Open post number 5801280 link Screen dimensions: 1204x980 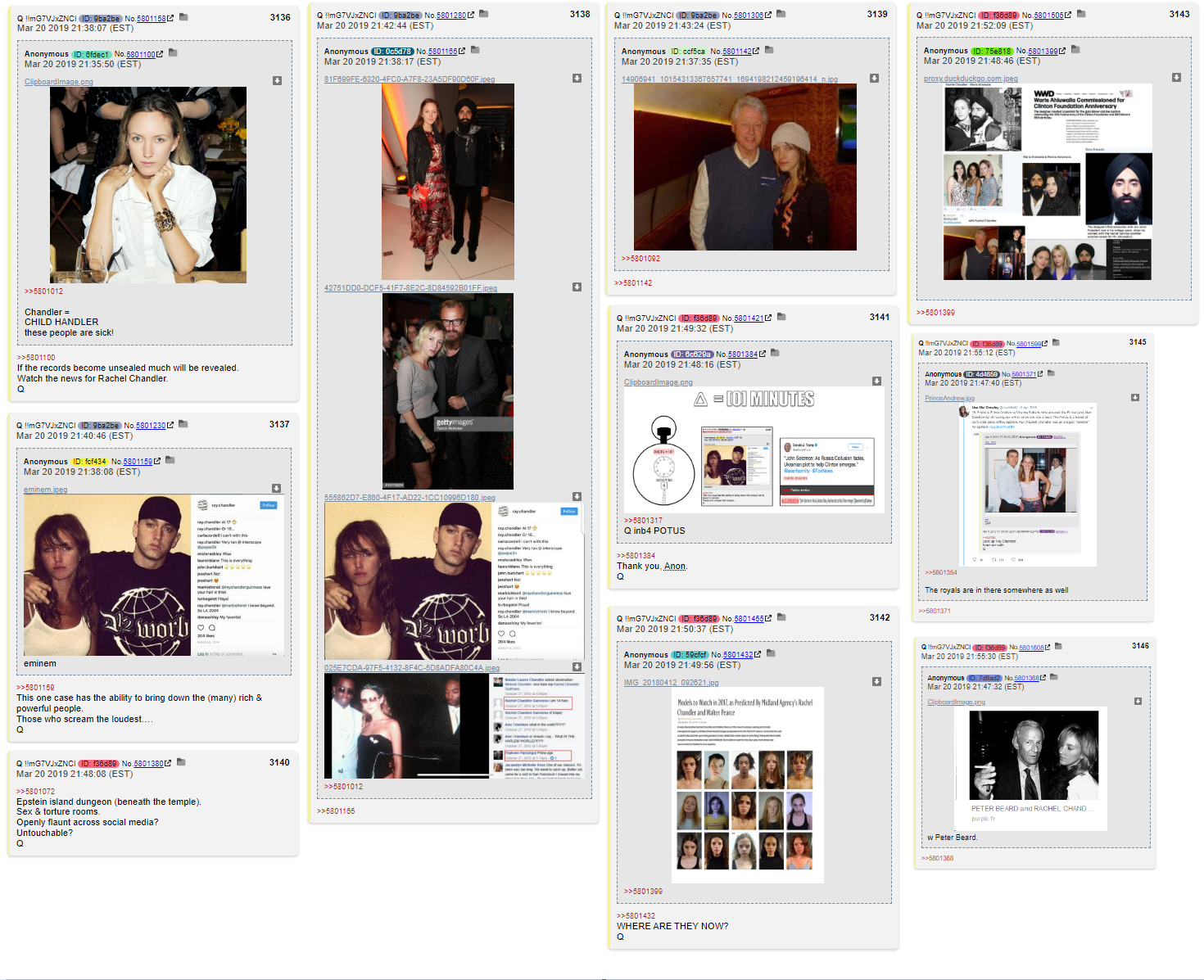point(451,15)
